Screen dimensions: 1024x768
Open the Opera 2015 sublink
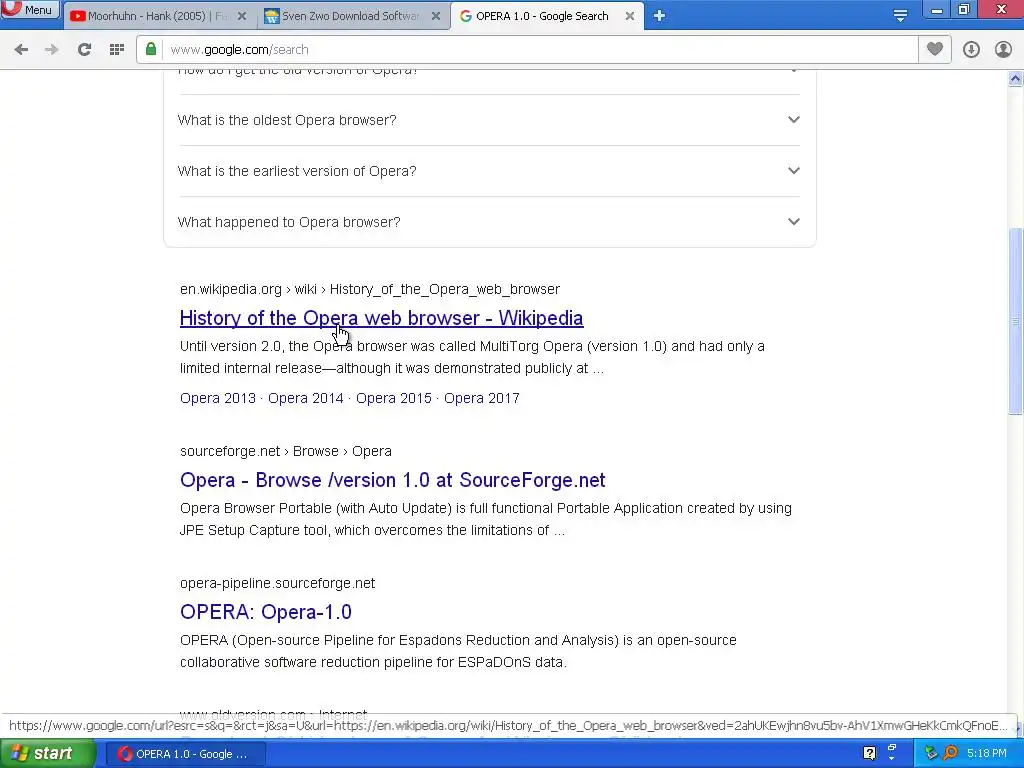coord(393,398)
